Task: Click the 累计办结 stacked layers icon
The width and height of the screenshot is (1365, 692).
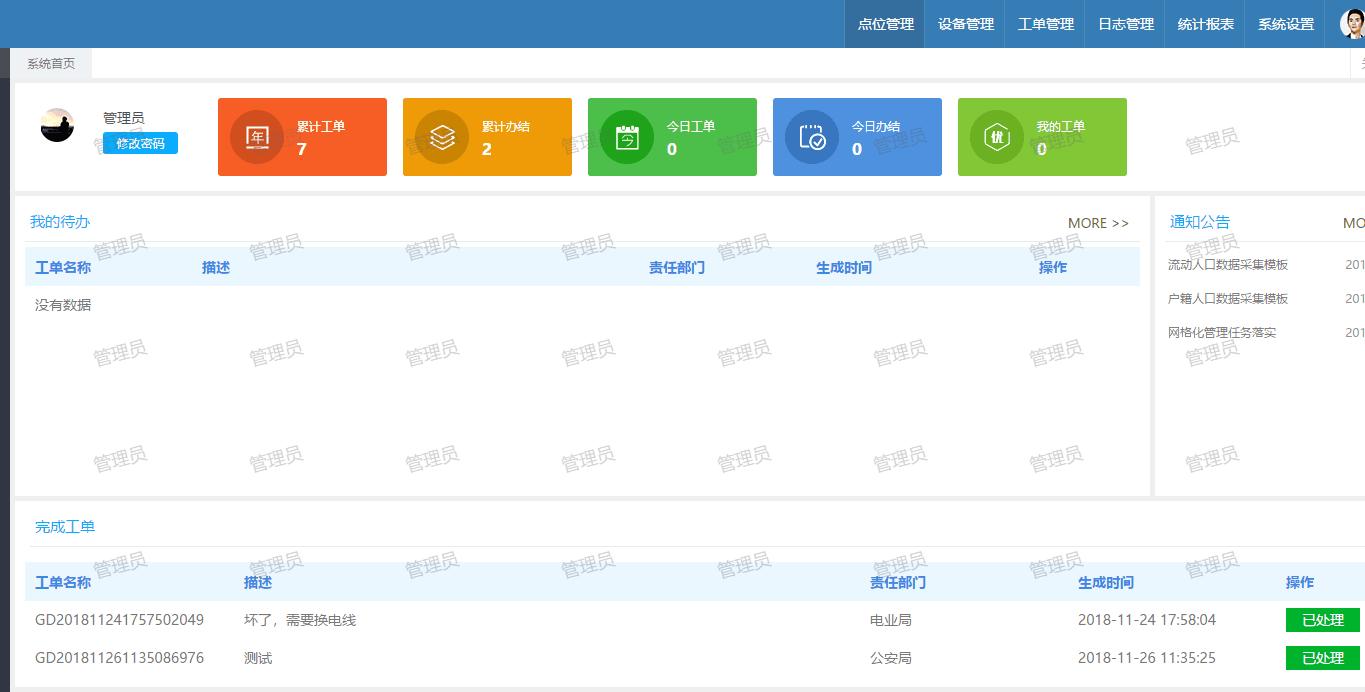Action: pyautogui.click(x=442, y=137)
